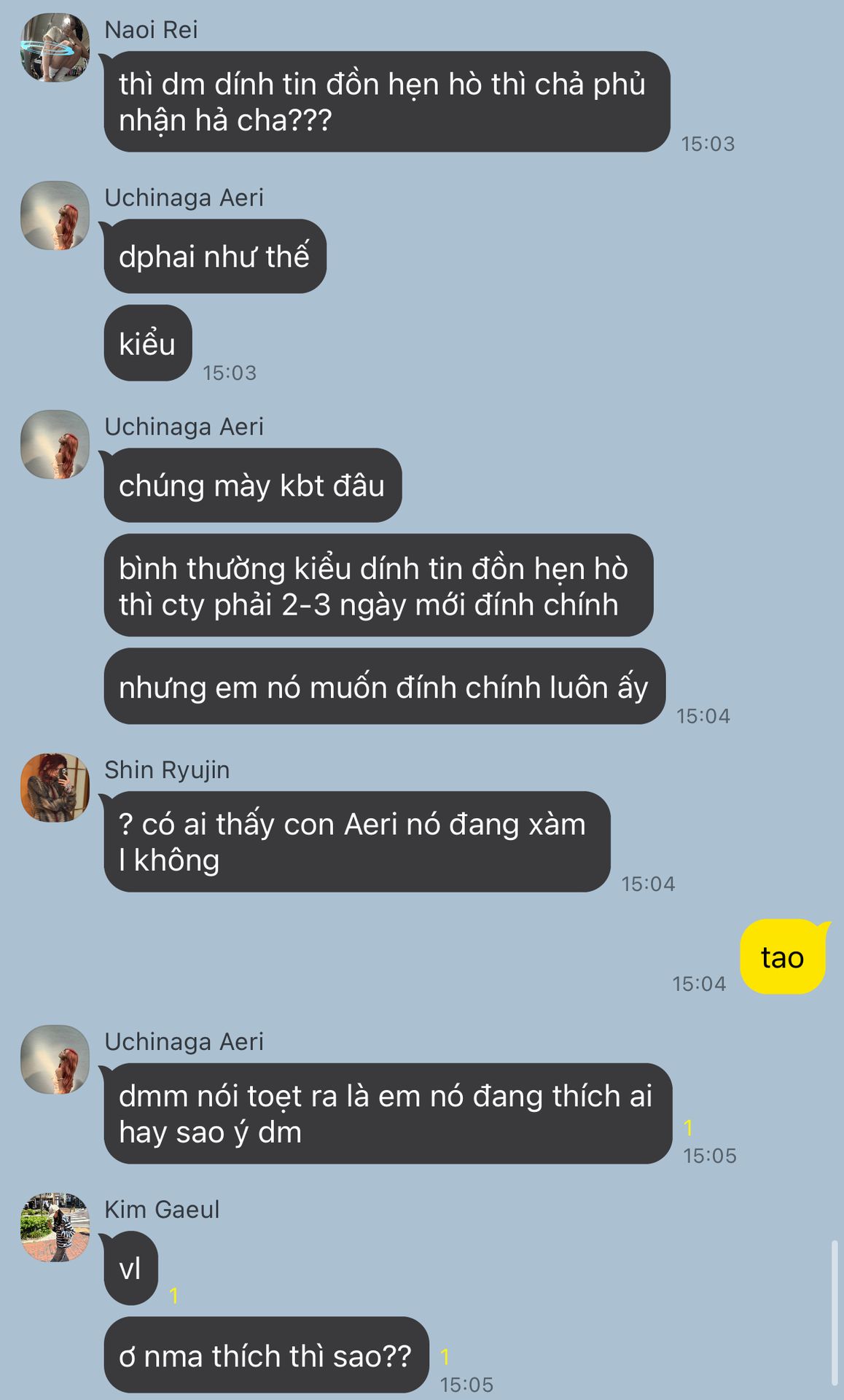Tap the 'chúng mày kbt đâu' message
Viewport: 844px width, 1400px height.
point(252,485)
